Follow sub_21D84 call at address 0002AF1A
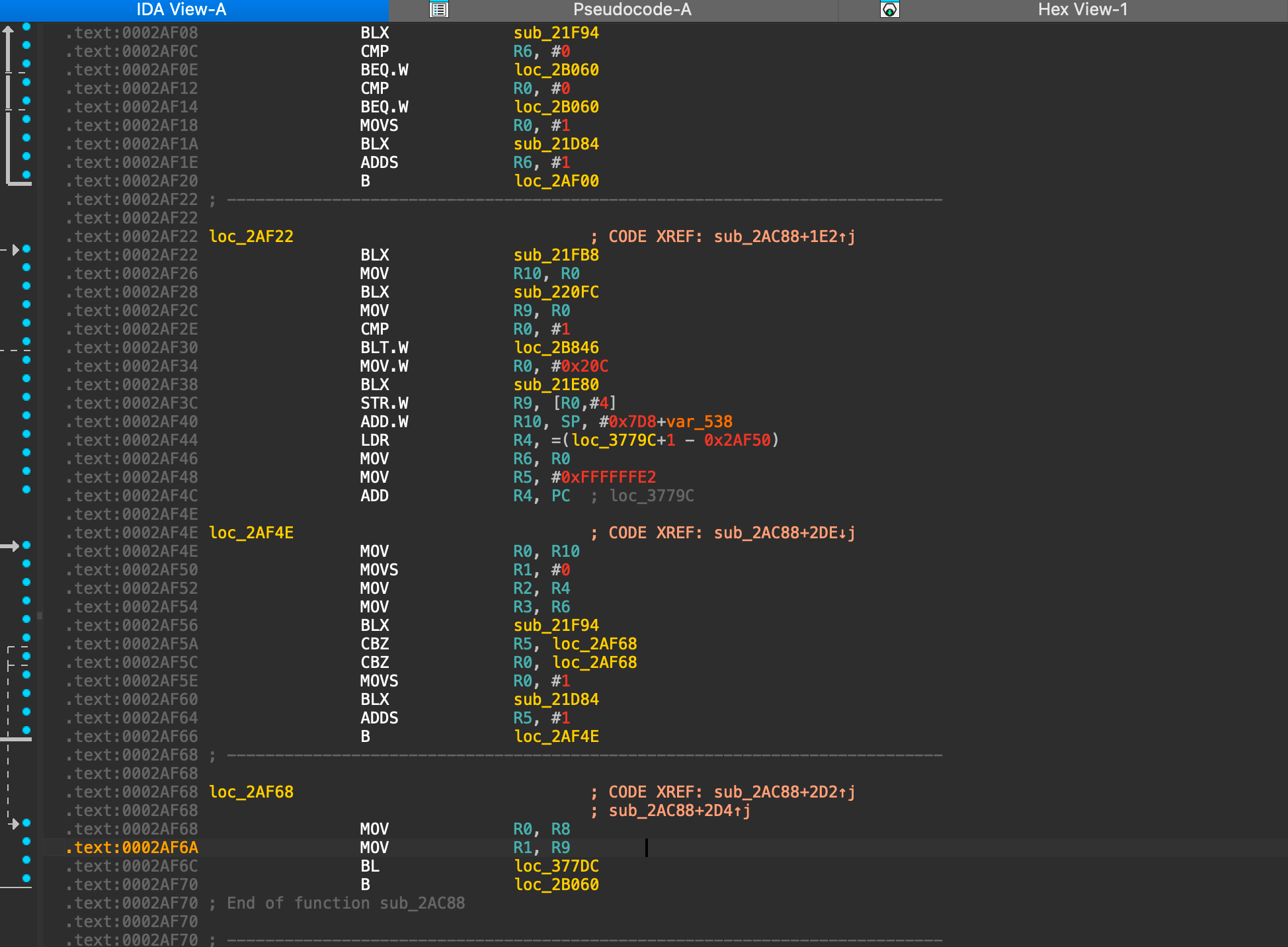Image resolution: width=1288 pixels, height=947 pixels. point(556,144)
